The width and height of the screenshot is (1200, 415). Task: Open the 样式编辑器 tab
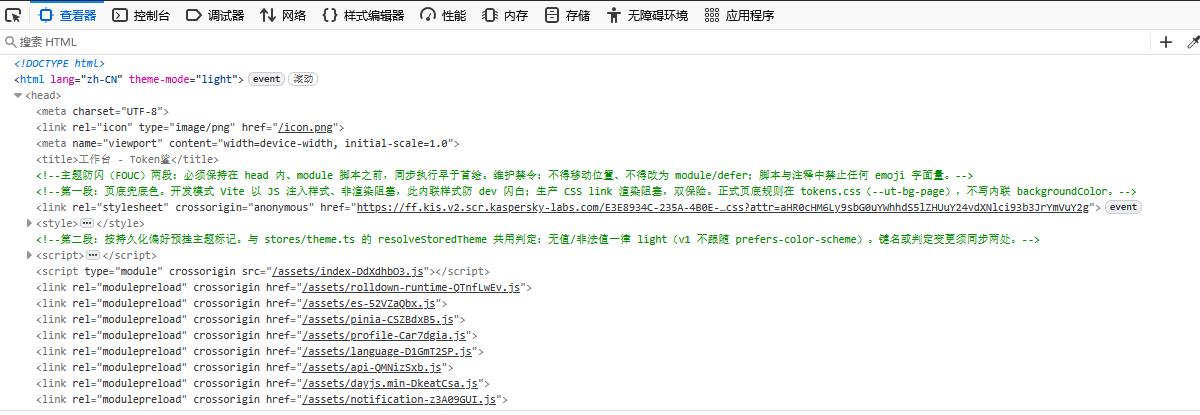pos(363,15)
